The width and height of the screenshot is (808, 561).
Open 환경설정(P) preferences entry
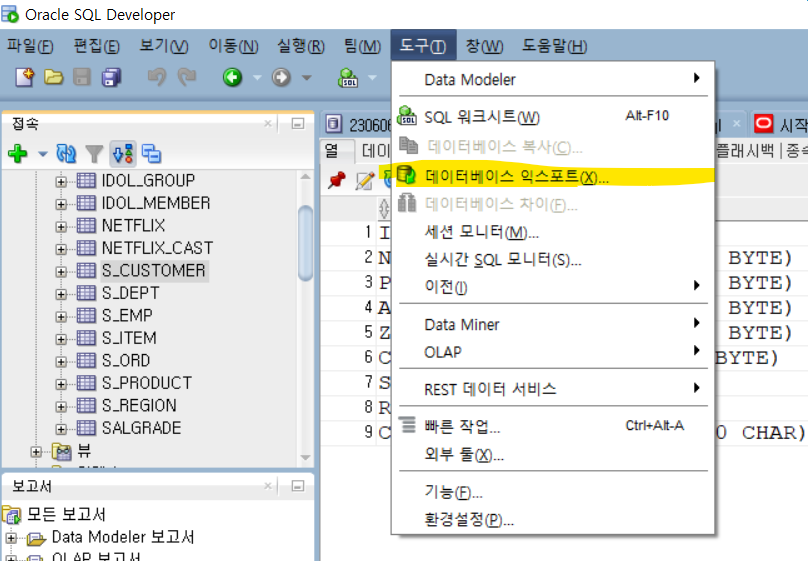tap(553, 519)
